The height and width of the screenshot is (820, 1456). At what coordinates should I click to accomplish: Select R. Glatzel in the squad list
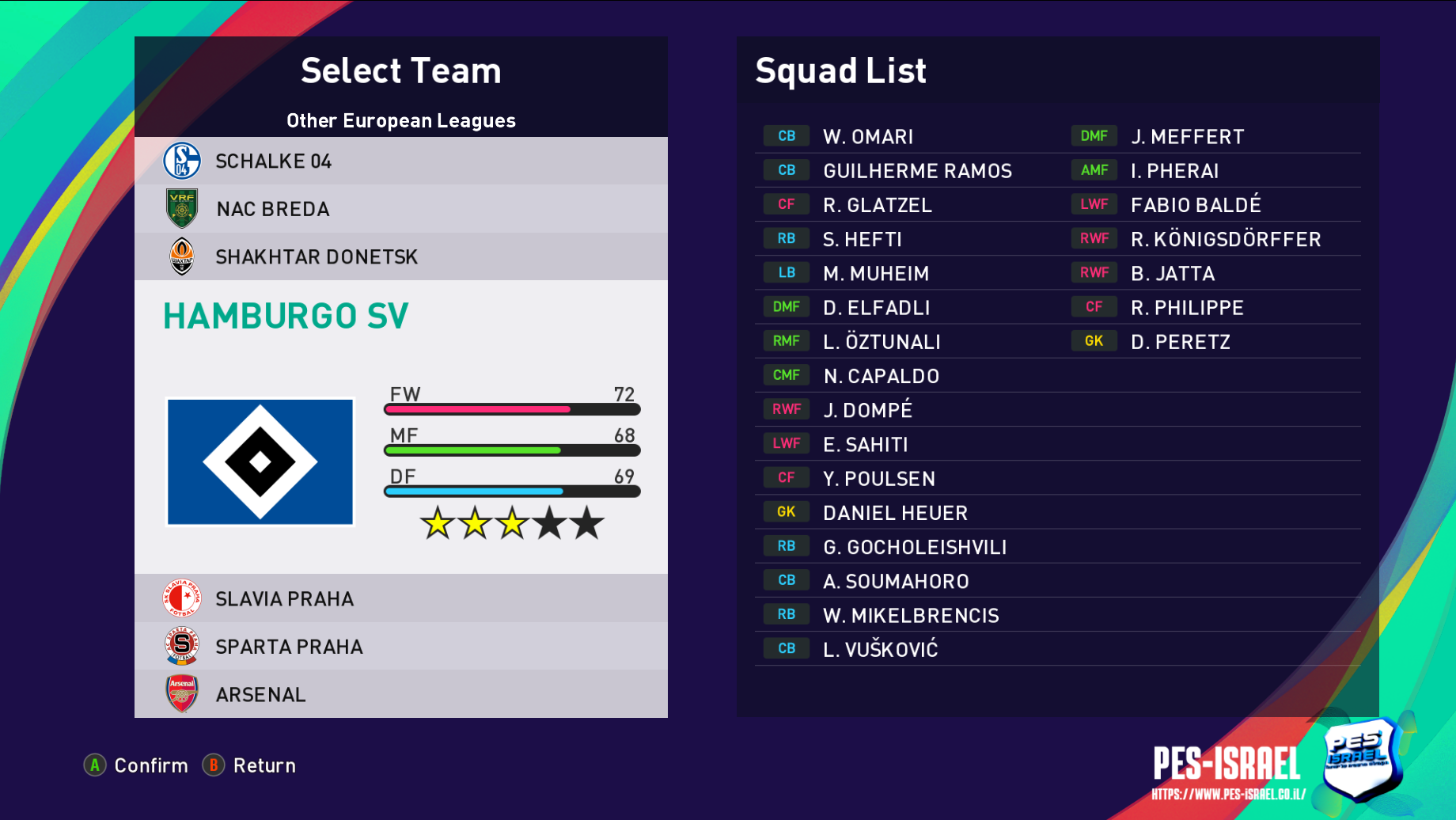click(x=878, y=205)
